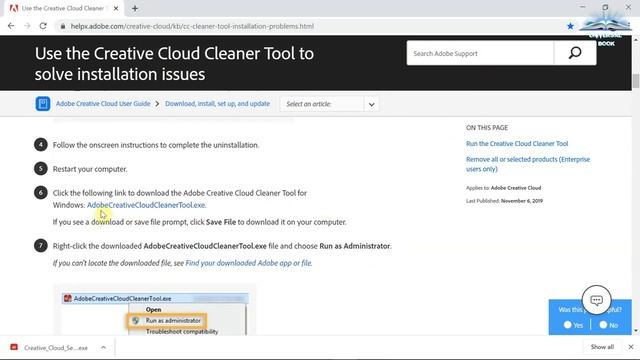Select the Use the Creative Cloud Cleaner tab
The image size is (640, 360).
coord(64,8)
